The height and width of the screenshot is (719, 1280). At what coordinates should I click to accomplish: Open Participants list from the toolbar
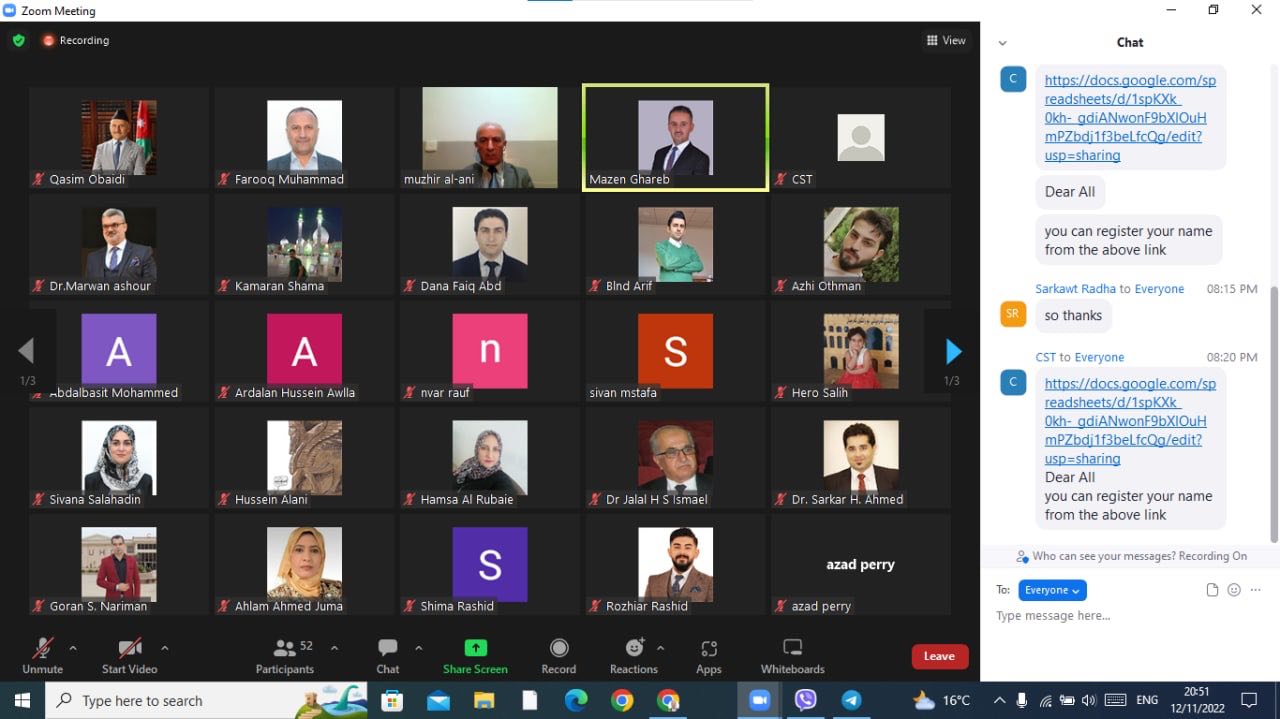285,656
